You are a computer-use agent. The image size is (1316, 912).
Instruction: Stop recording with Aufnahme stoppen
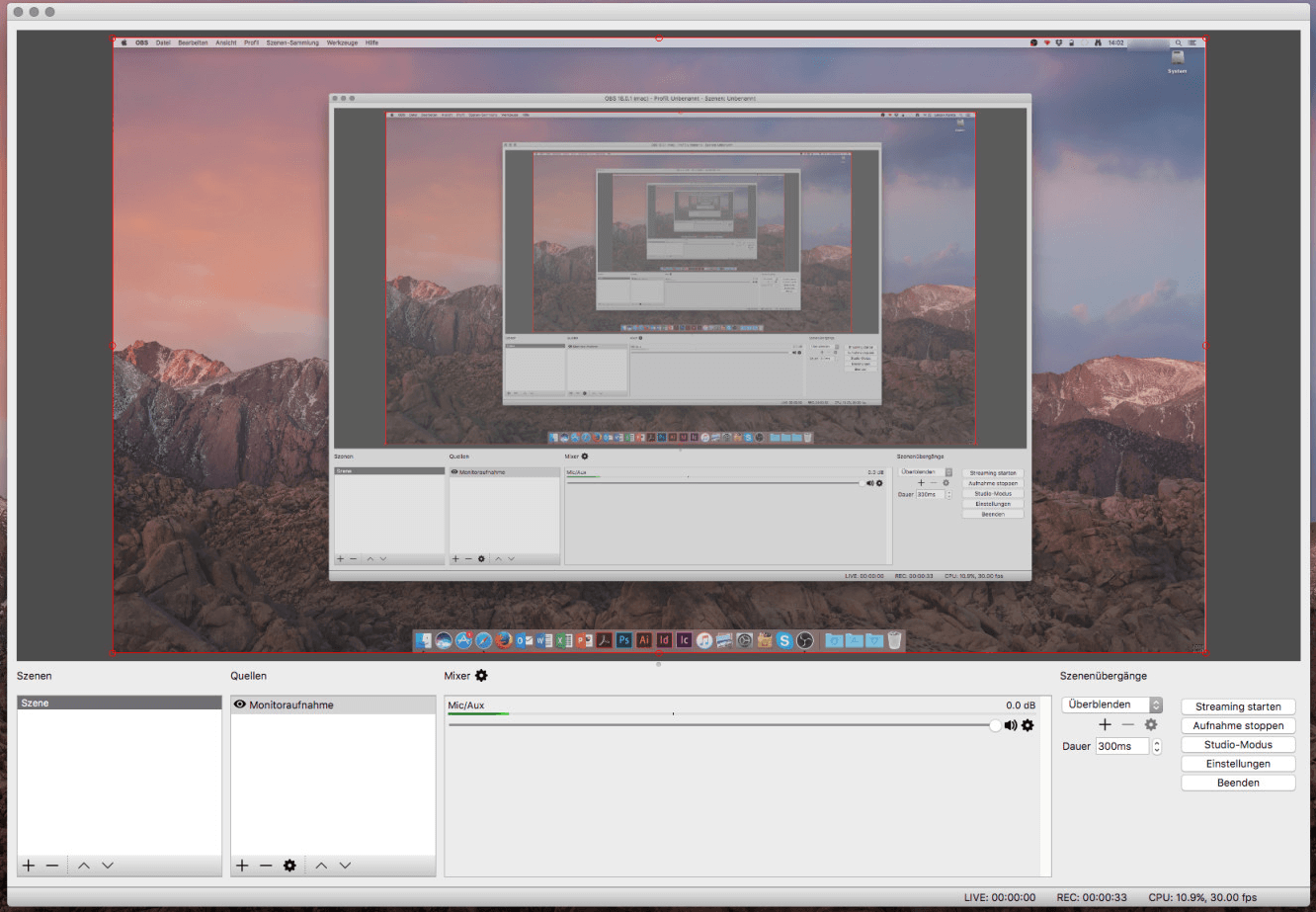[x=1238, y=725]
